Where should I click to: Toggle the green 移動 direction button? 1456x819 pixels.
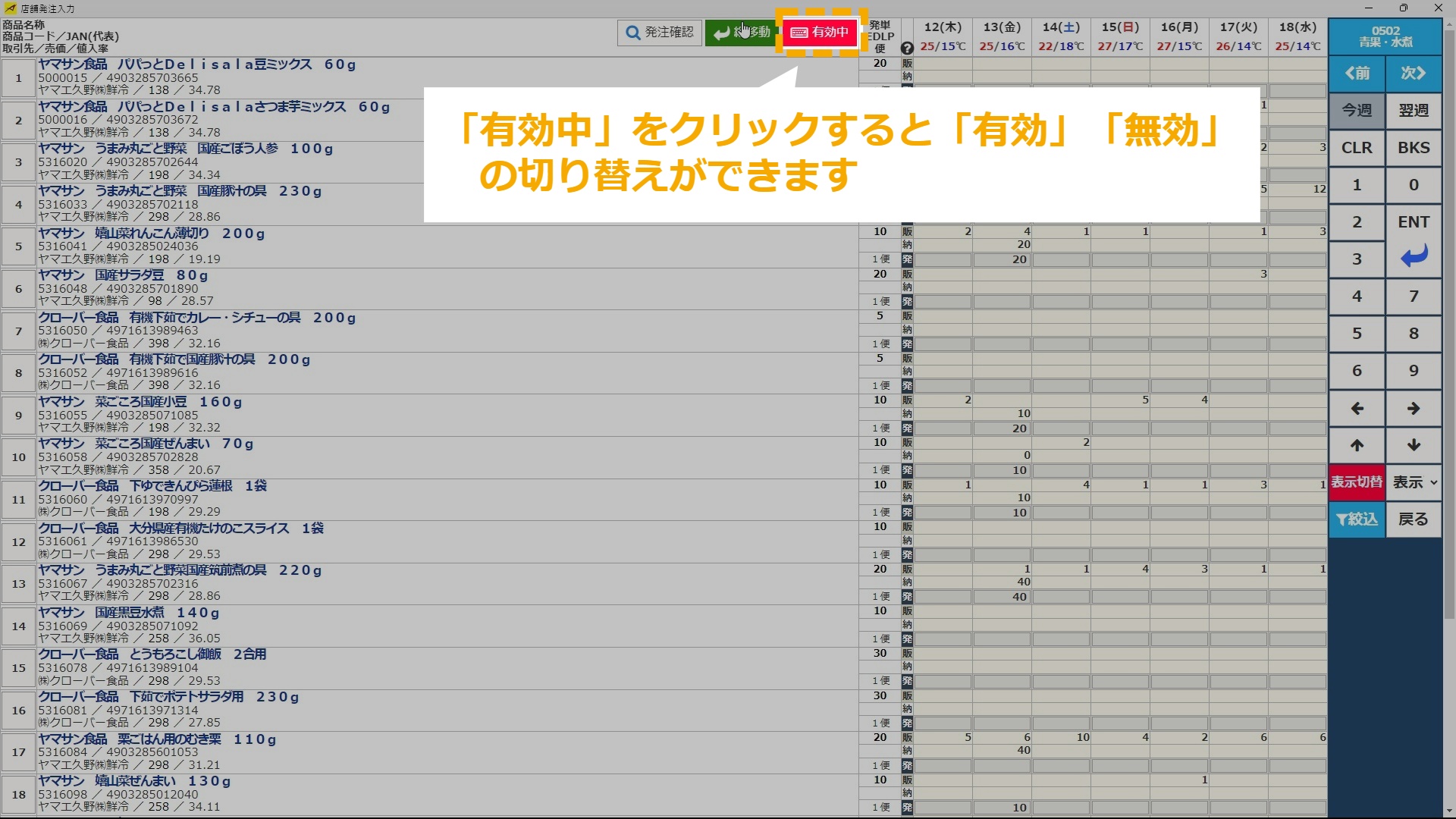coord(740,33)
